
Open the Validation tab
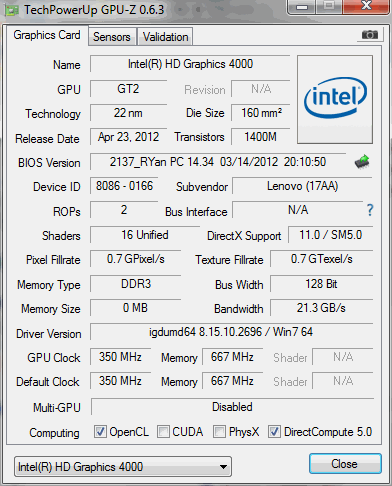point(165,37)
